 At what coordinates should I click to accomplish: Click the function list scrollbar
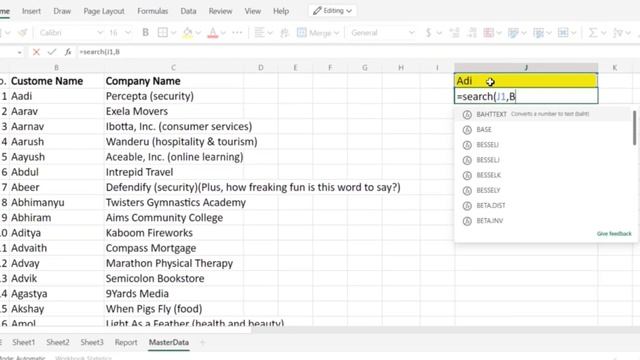coord(634,128)
